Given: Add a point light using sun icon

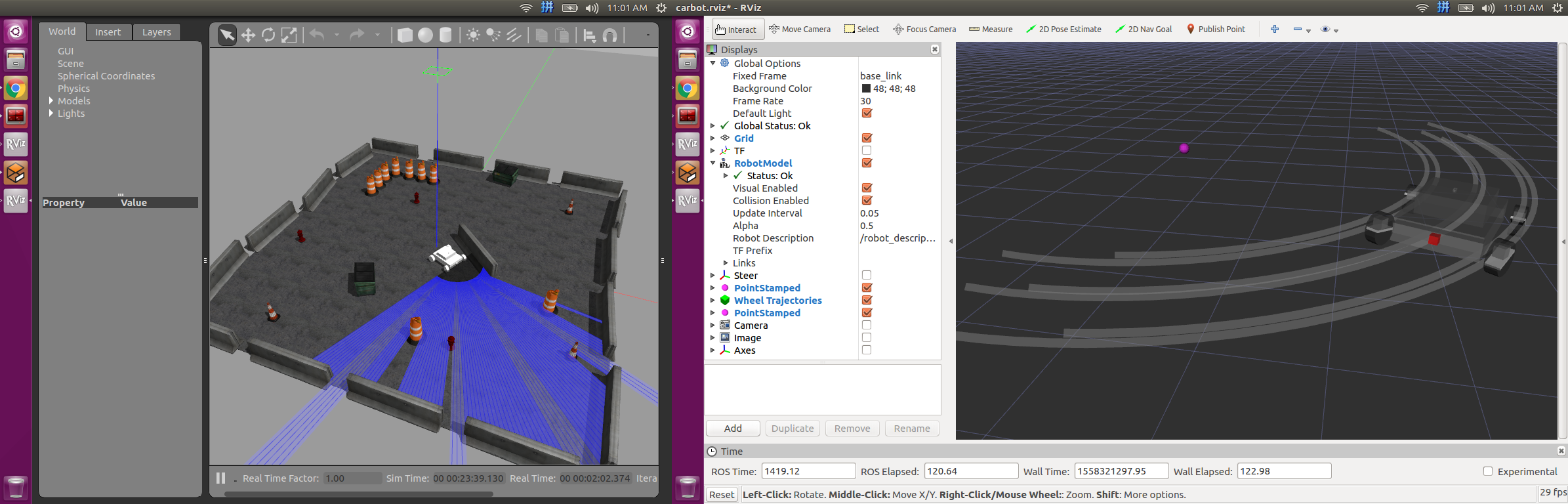Looking at the screenshot, I should pos(472,35).
